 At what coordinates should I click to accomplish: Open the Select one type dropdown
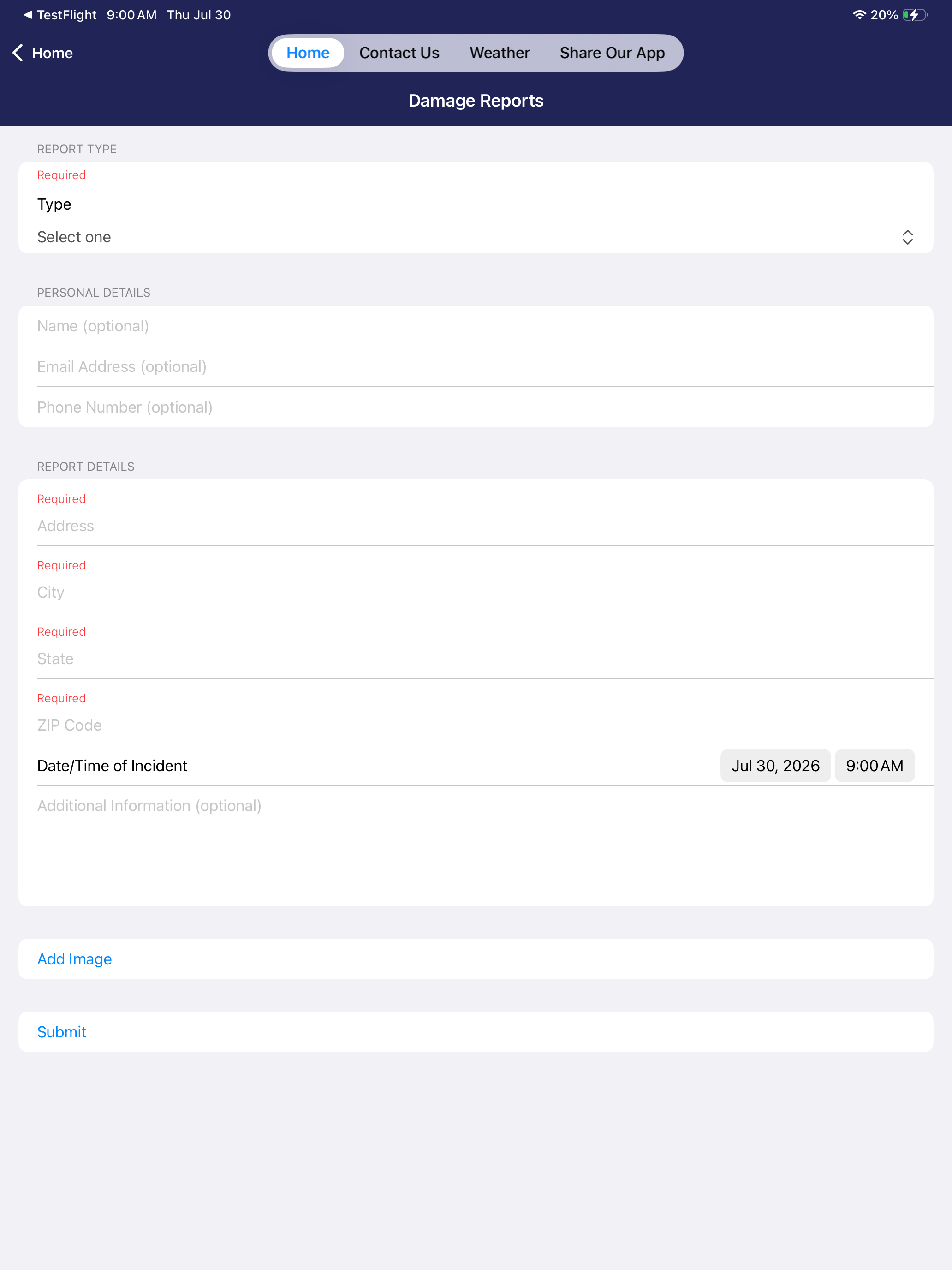point(476,237)
